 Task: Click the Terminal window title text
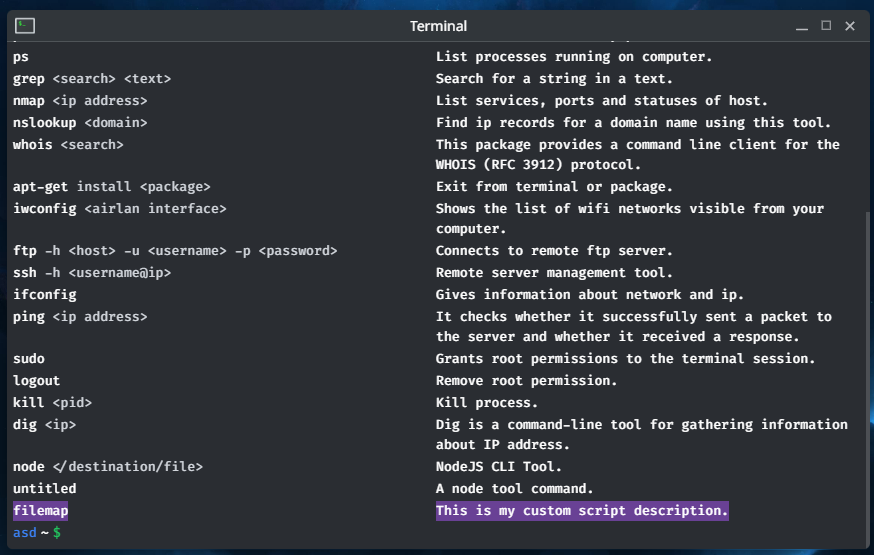(438, 26)
